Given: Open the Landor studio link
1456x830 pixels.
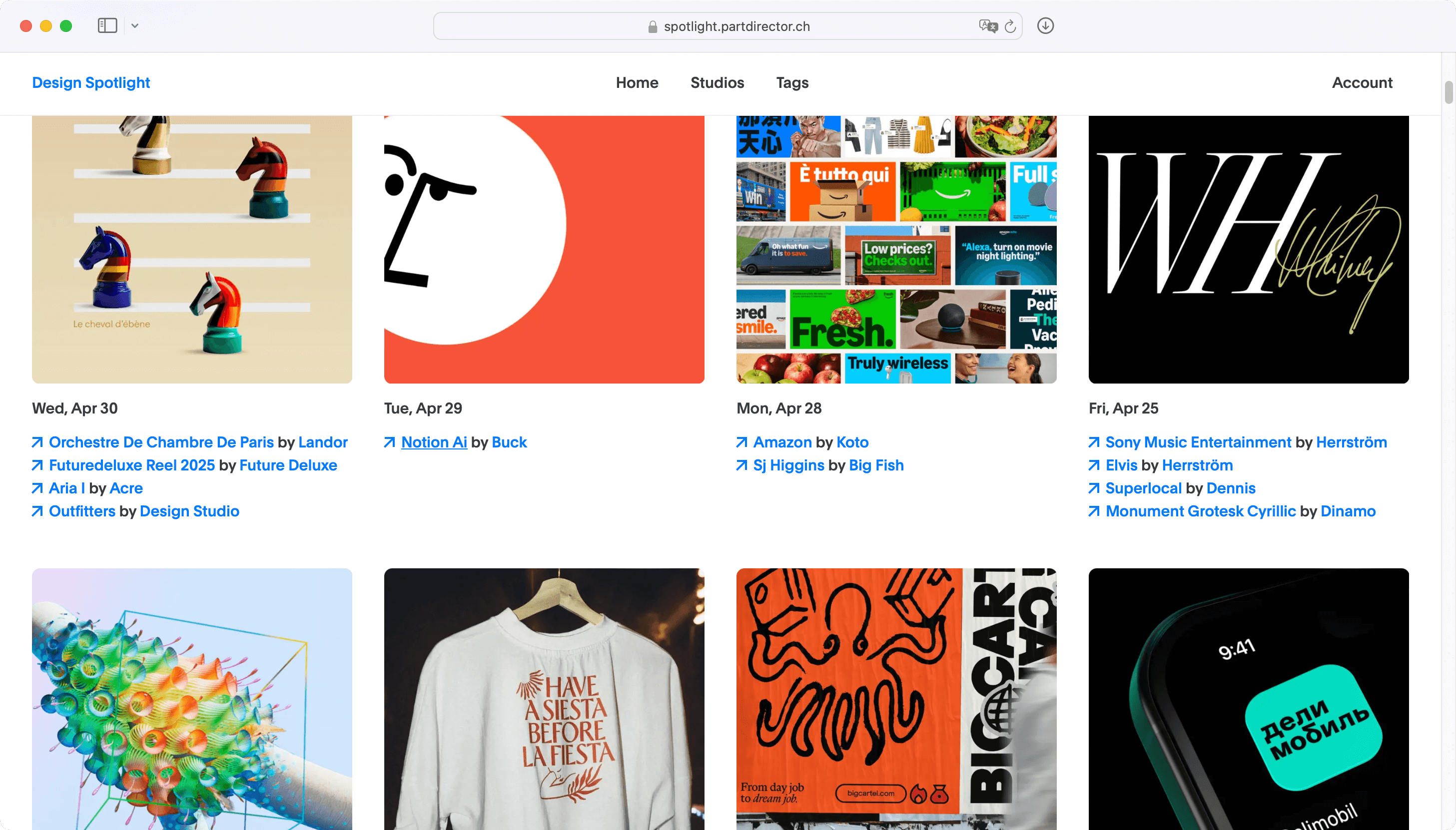Looking at the screenshot, I should 323,442.
